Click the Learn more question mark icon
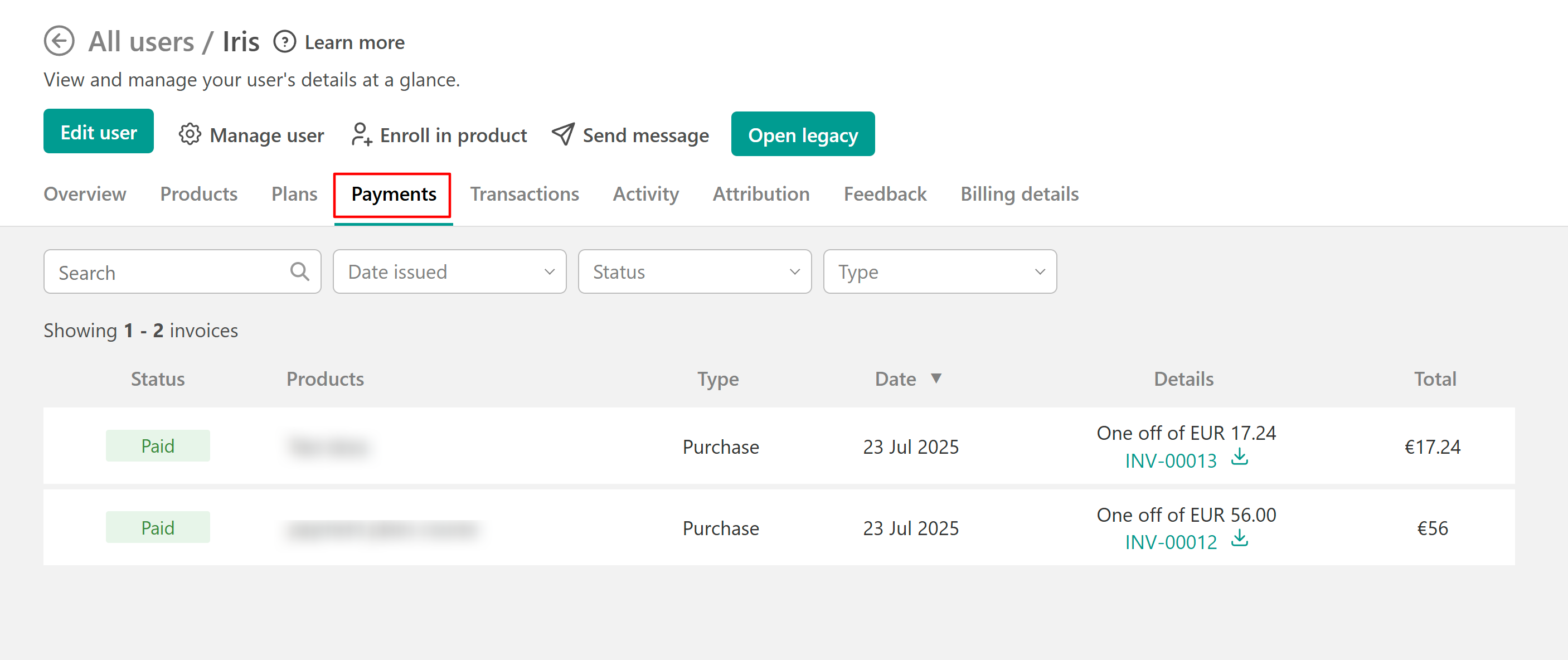 click(284, 42)
